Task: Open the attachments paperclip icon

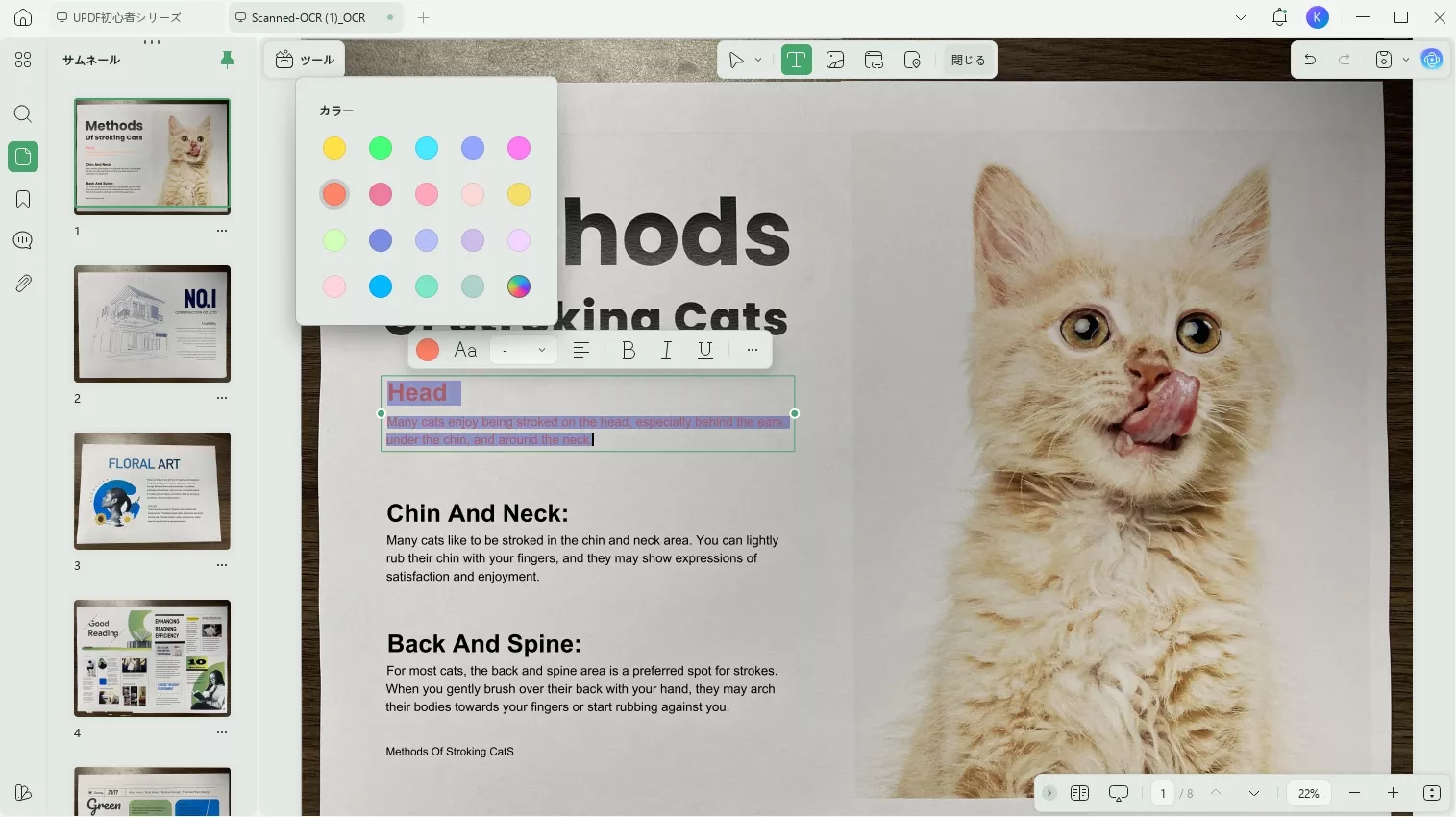Action: click(23, 284)
